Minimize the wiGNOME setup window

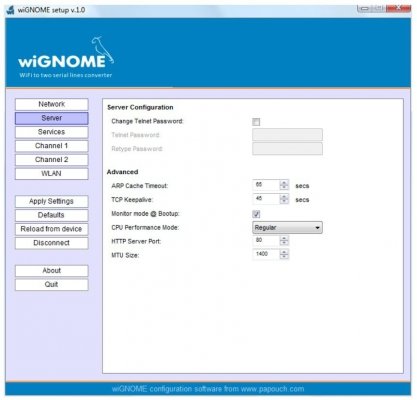pos(364,9)
